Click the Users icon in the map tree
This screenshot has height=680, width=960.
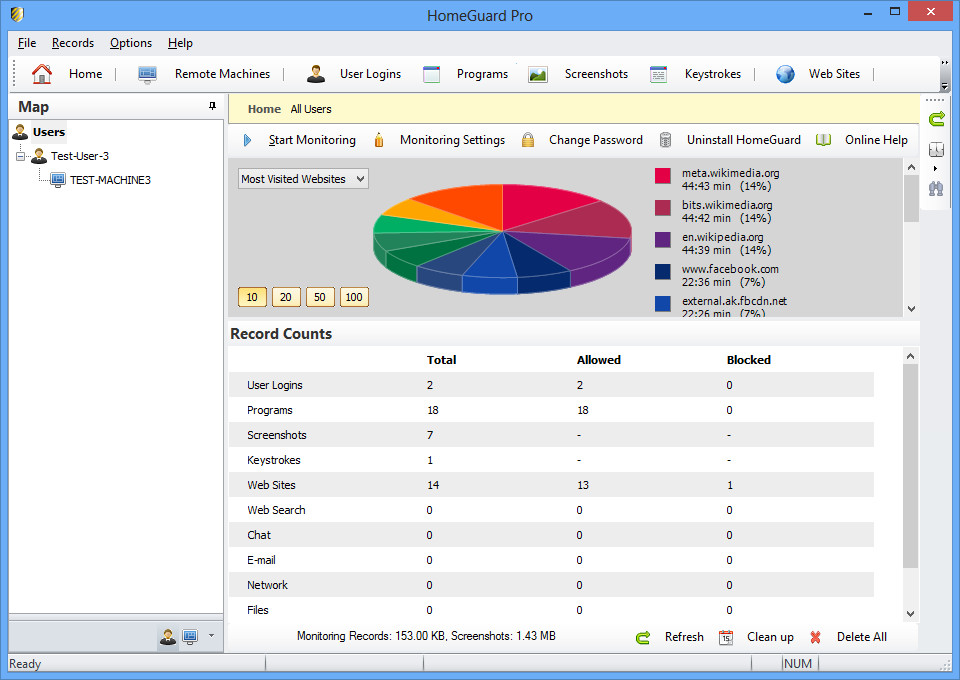point(20,132)
